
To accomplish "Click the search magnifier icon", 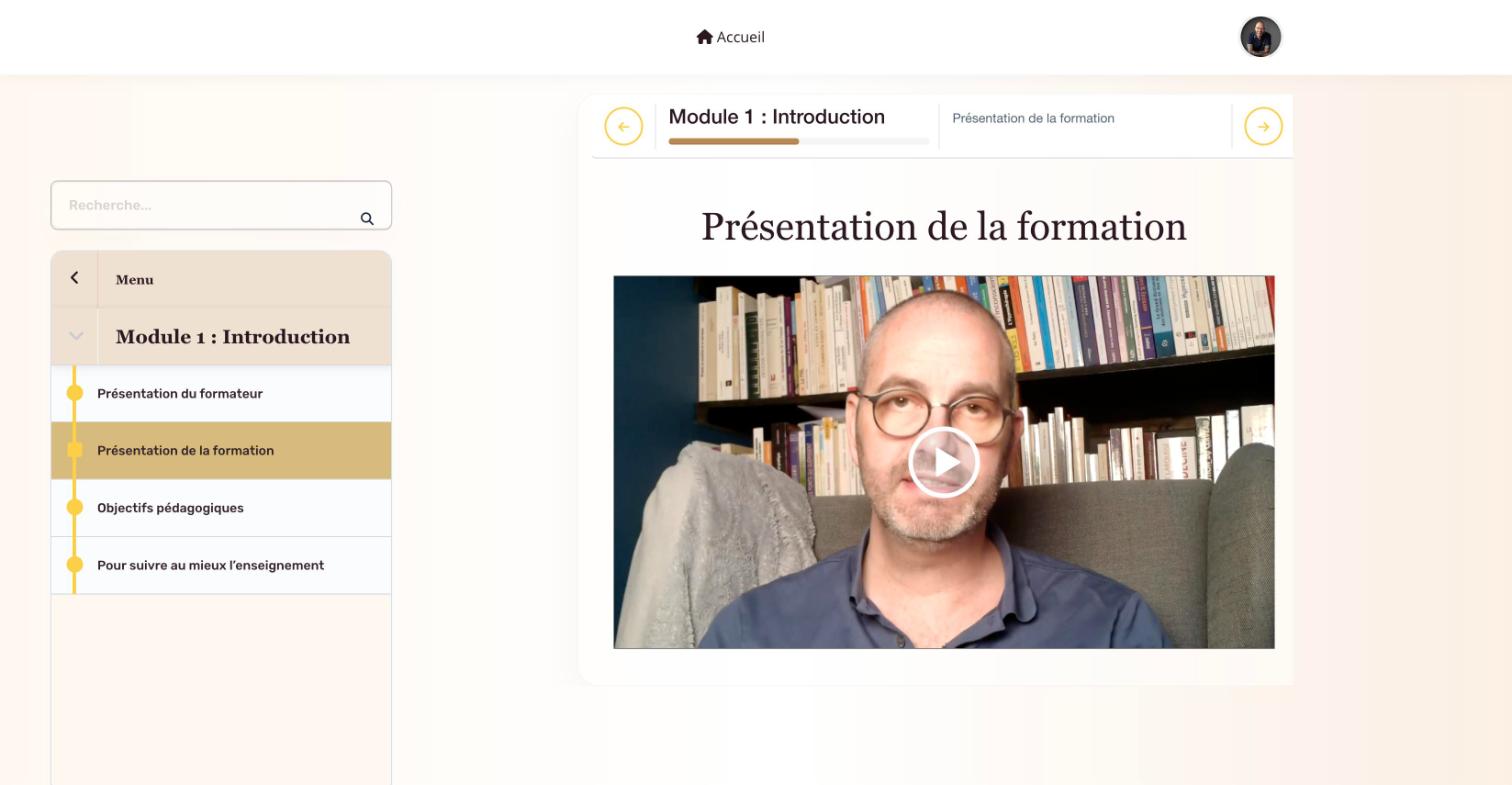I will [367, 219].
